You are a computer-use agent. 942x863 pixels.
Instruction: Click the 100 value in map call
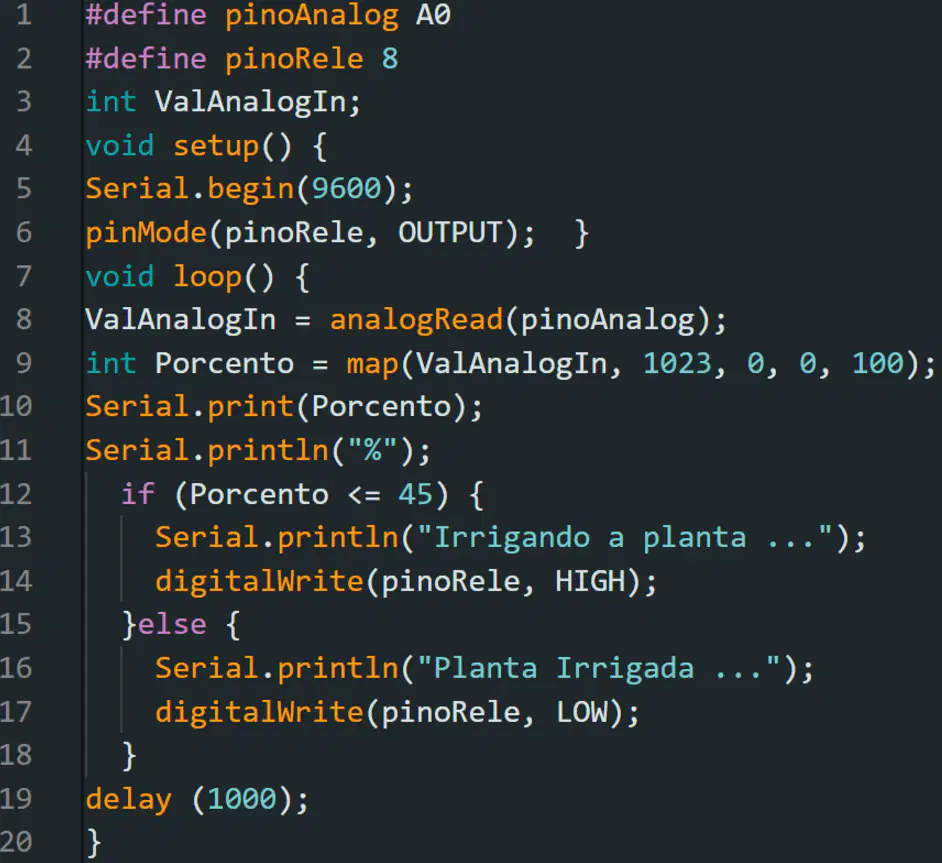(x=878, y=363)
